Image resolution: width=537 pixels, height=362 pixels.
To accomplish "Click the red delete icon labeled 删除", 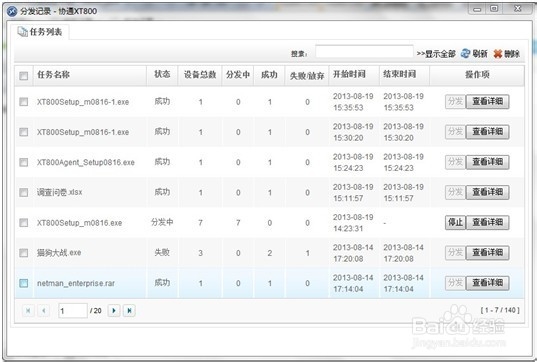I will (x=498, y=54).
